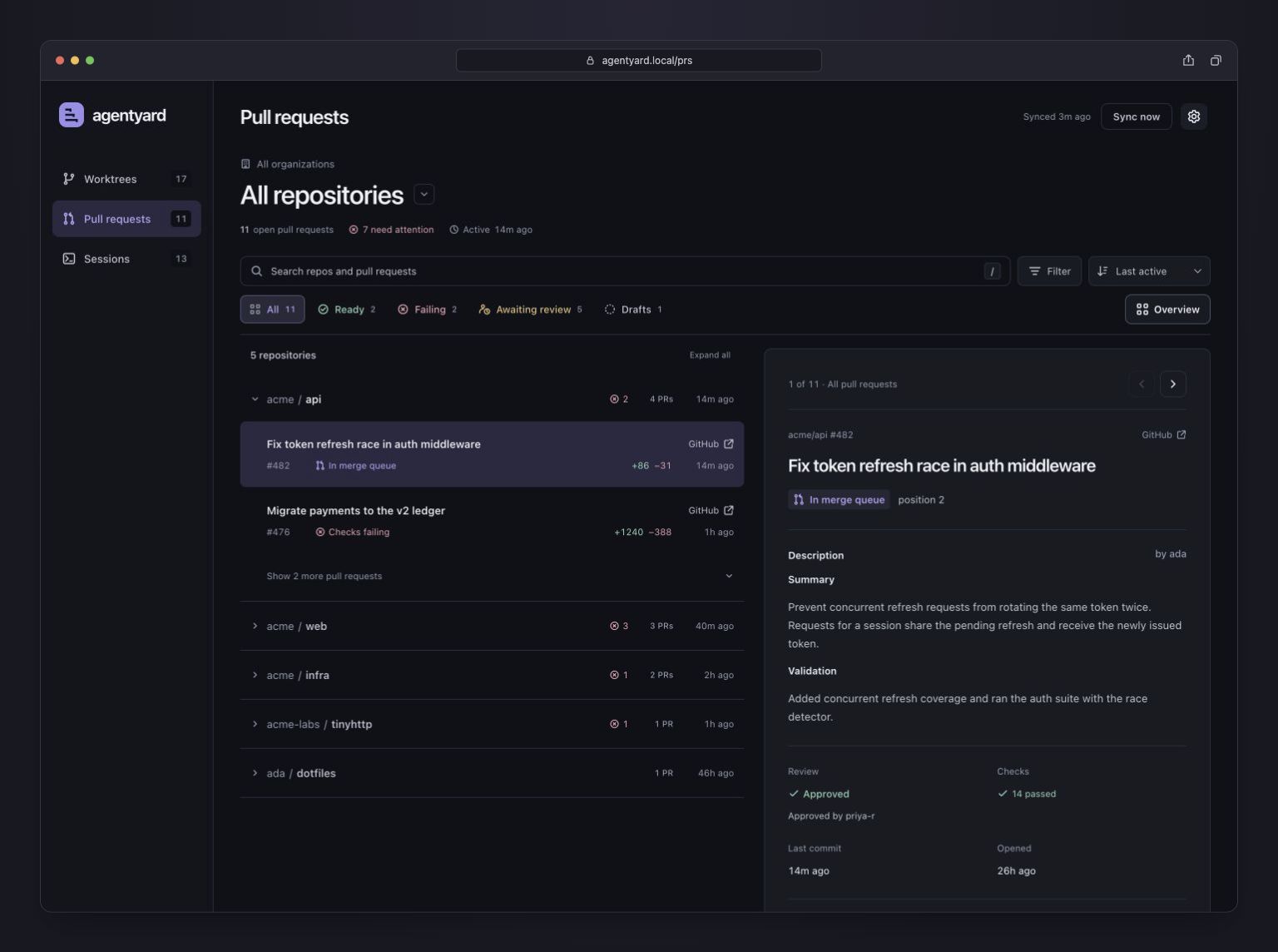Switch to the Failing tab

[x=428, y=310]
